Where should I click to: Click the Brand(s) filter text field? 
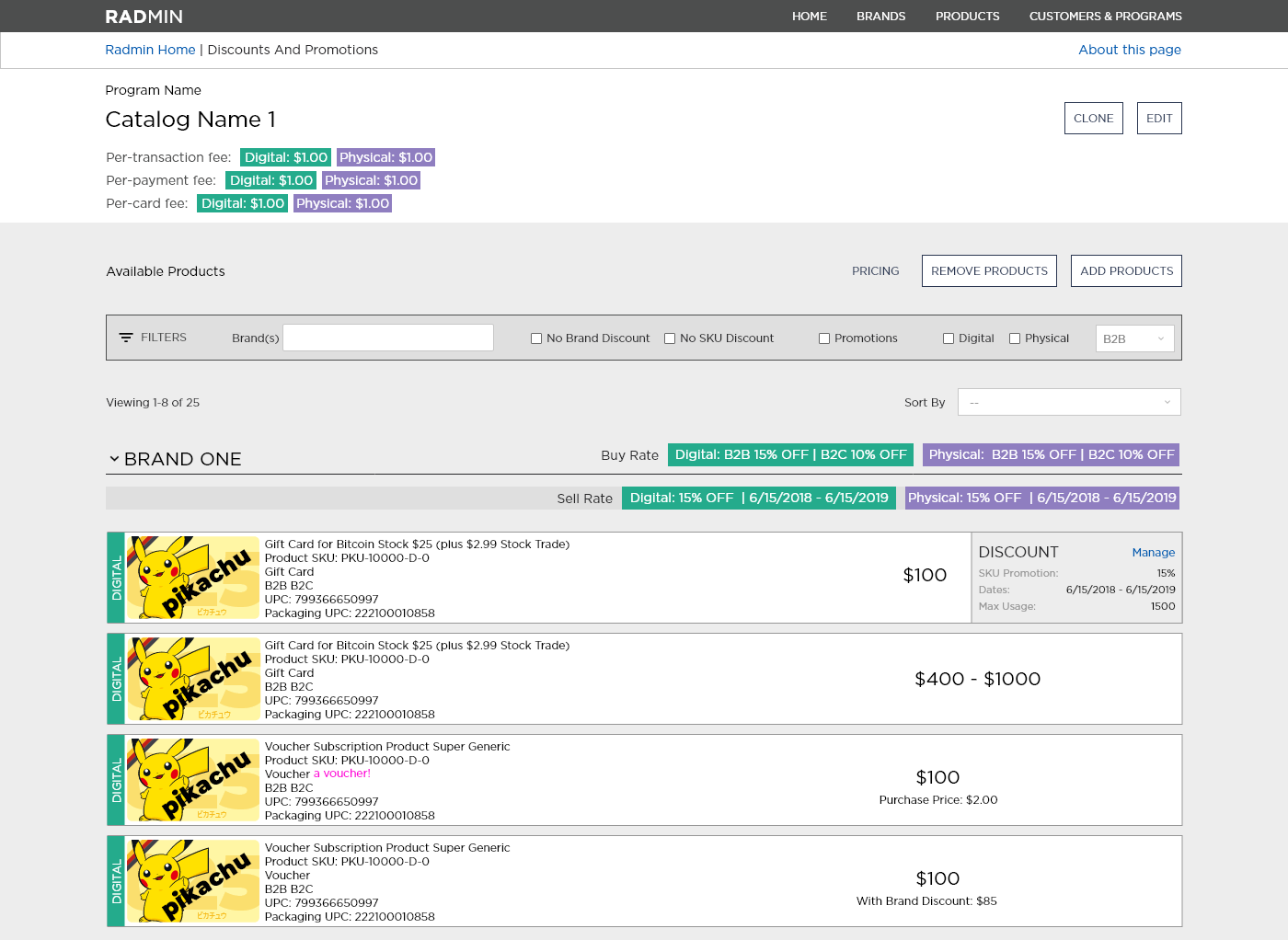(x=388, y=338)
